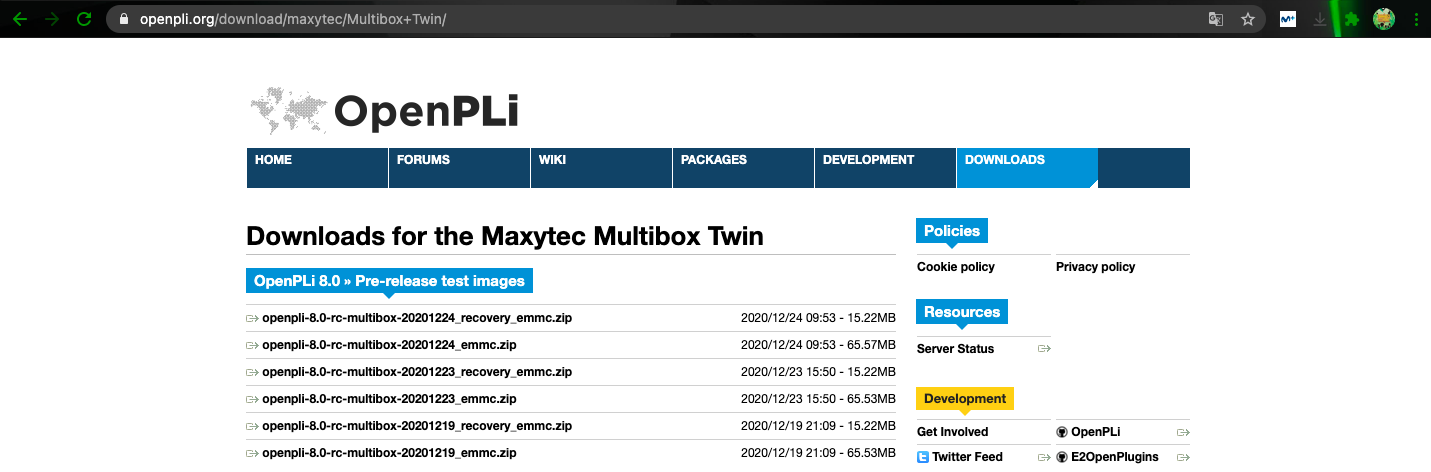The height and width of the screenshot is (472, 1431).
Task: Bookmark this page with the star icon
Action: click(x=1247, y=19)
